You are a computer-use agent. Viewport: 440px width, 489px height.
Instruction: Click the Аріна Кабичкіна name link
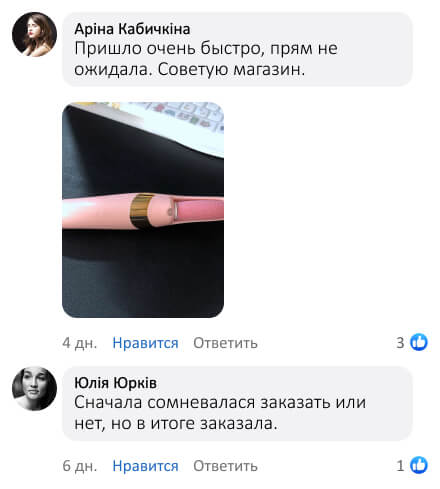pyautogui.click(x=132, y=29)
